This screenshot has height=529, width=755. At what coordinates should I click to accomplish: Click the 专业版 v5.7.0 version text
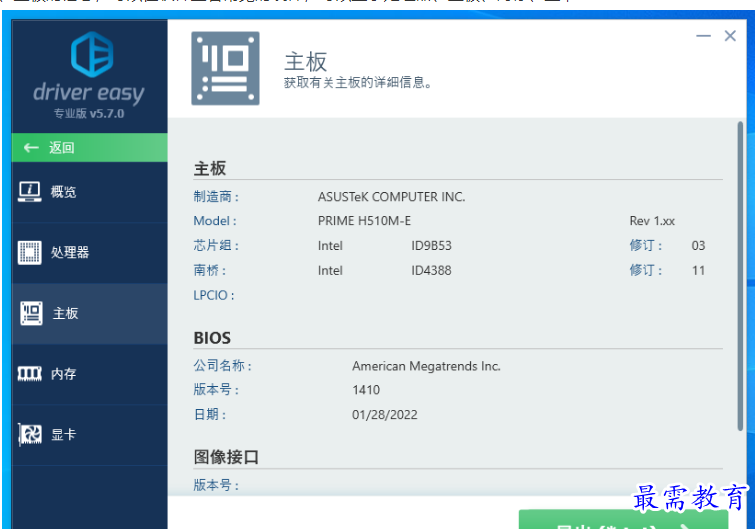pyautogui.click(x=89, y=114)
